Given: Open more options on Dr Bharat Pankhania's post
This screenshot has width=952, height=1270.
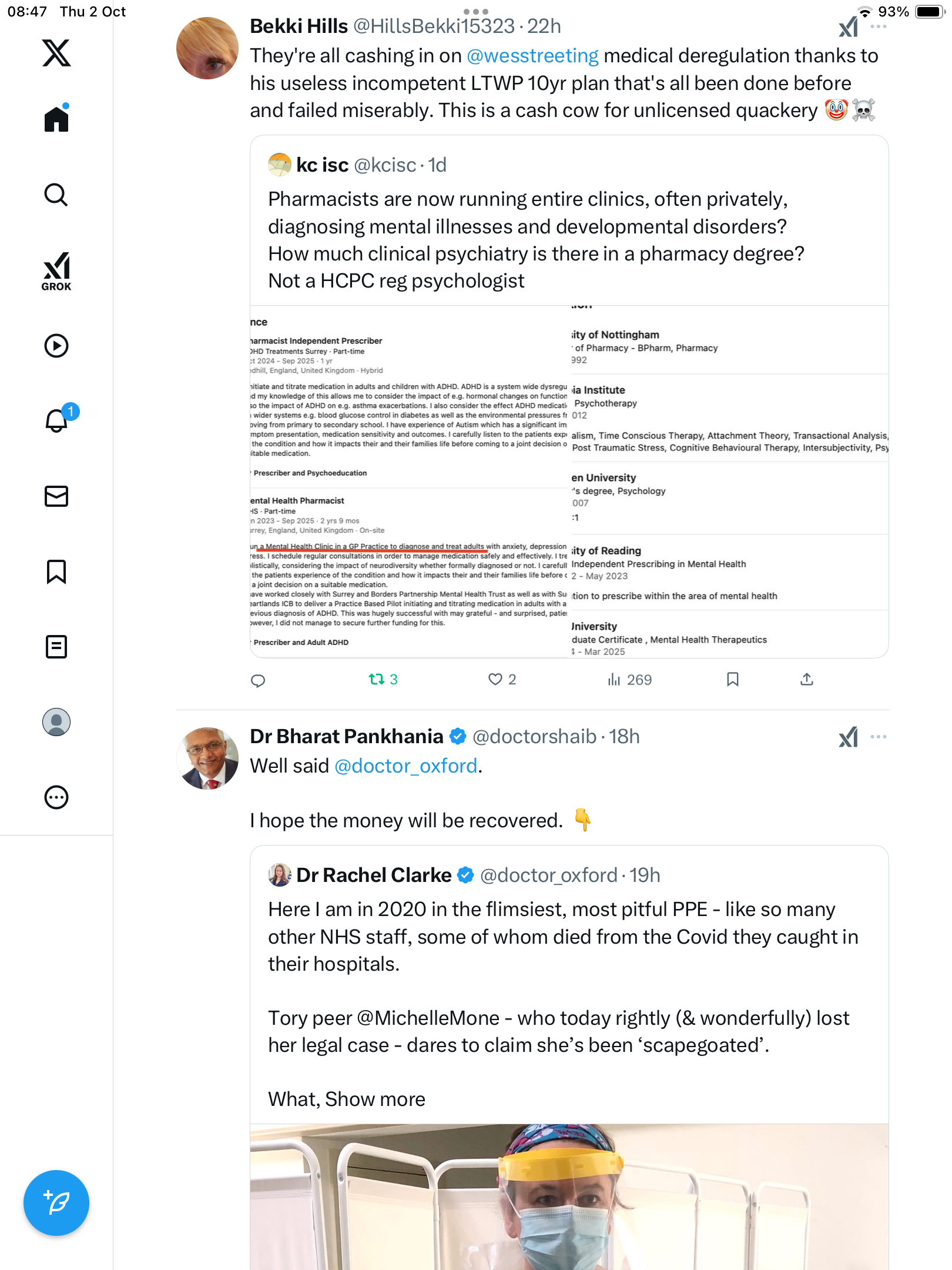Looking at the screenshot, I should point(879,737).
